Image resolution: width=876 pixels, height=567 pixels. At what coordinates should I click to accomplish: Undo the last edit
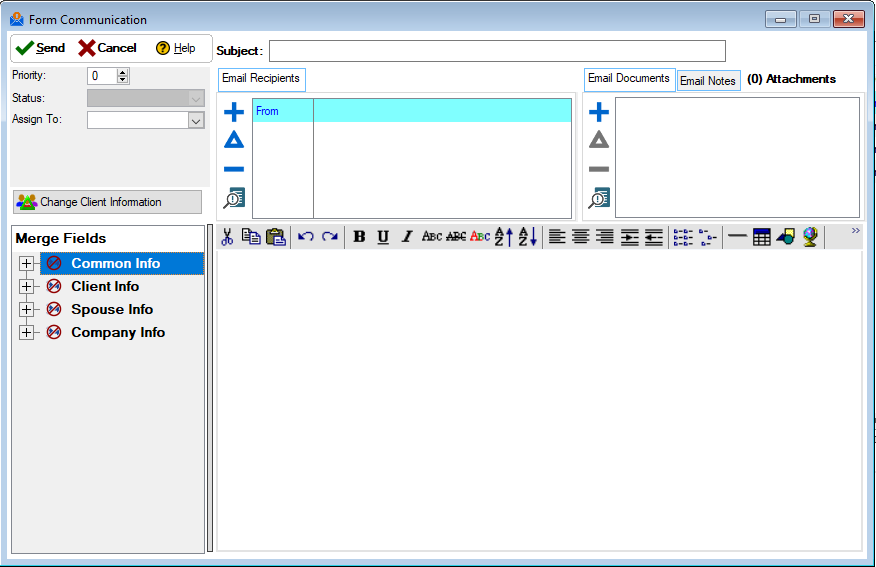click(x=306, y=237)
